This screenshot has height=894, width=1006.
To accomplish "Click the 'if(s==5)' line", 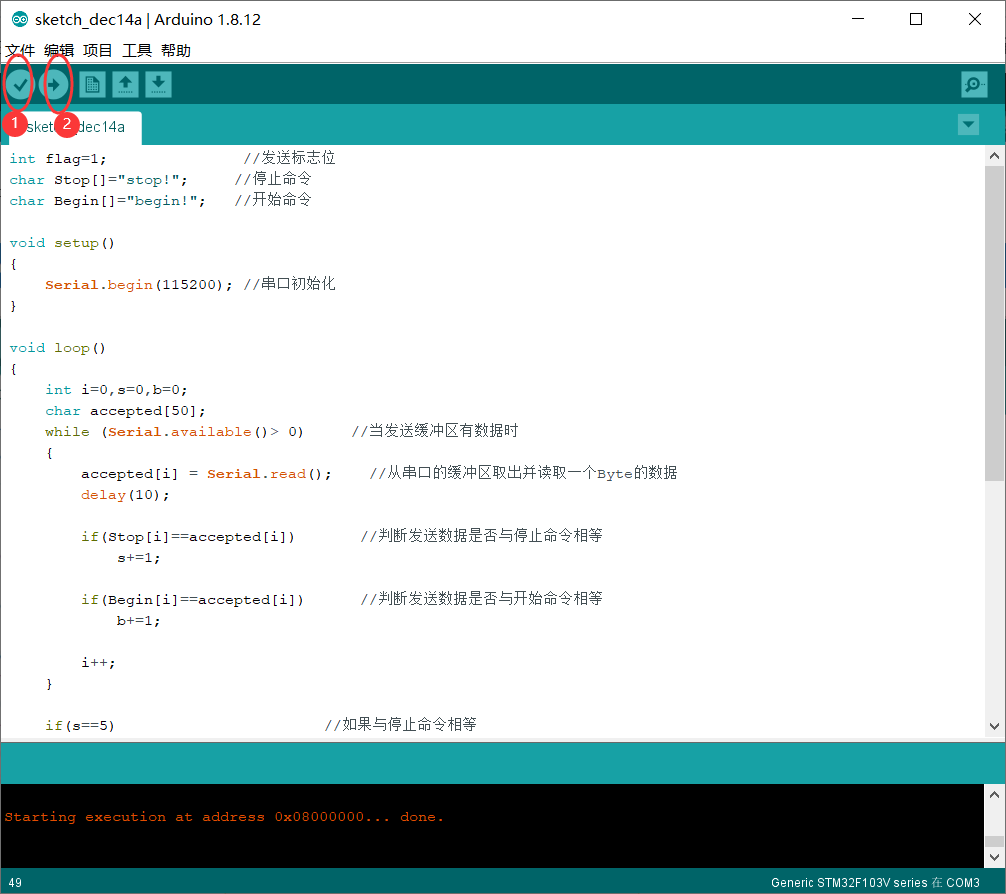I will coord(80,726).
